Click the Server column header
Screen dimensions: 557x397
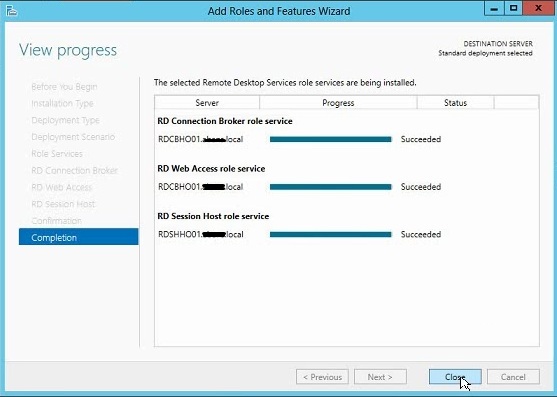tap(207, 103)
